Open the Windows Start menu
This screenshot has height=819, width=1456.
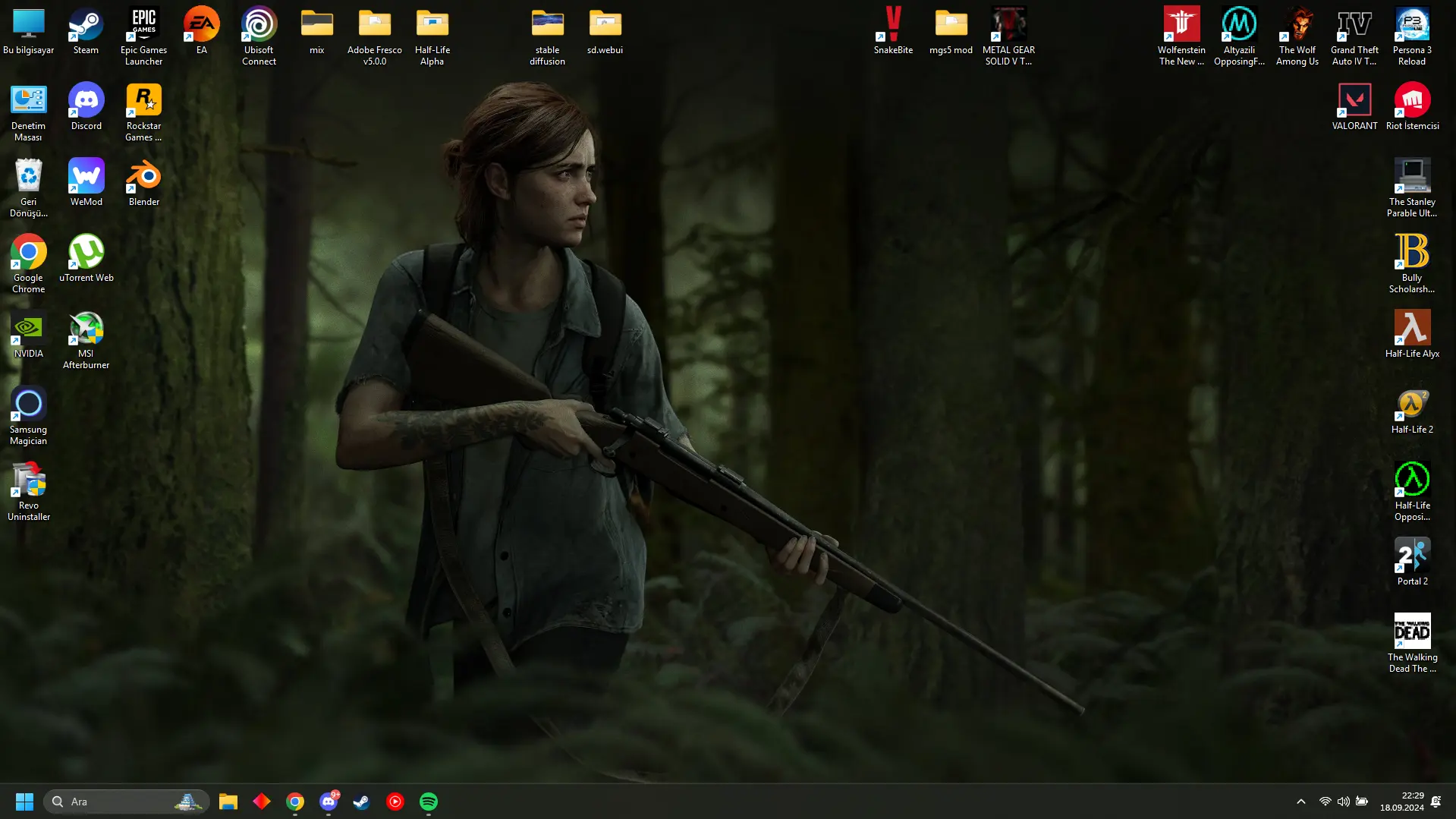click(x=24, y=802)
